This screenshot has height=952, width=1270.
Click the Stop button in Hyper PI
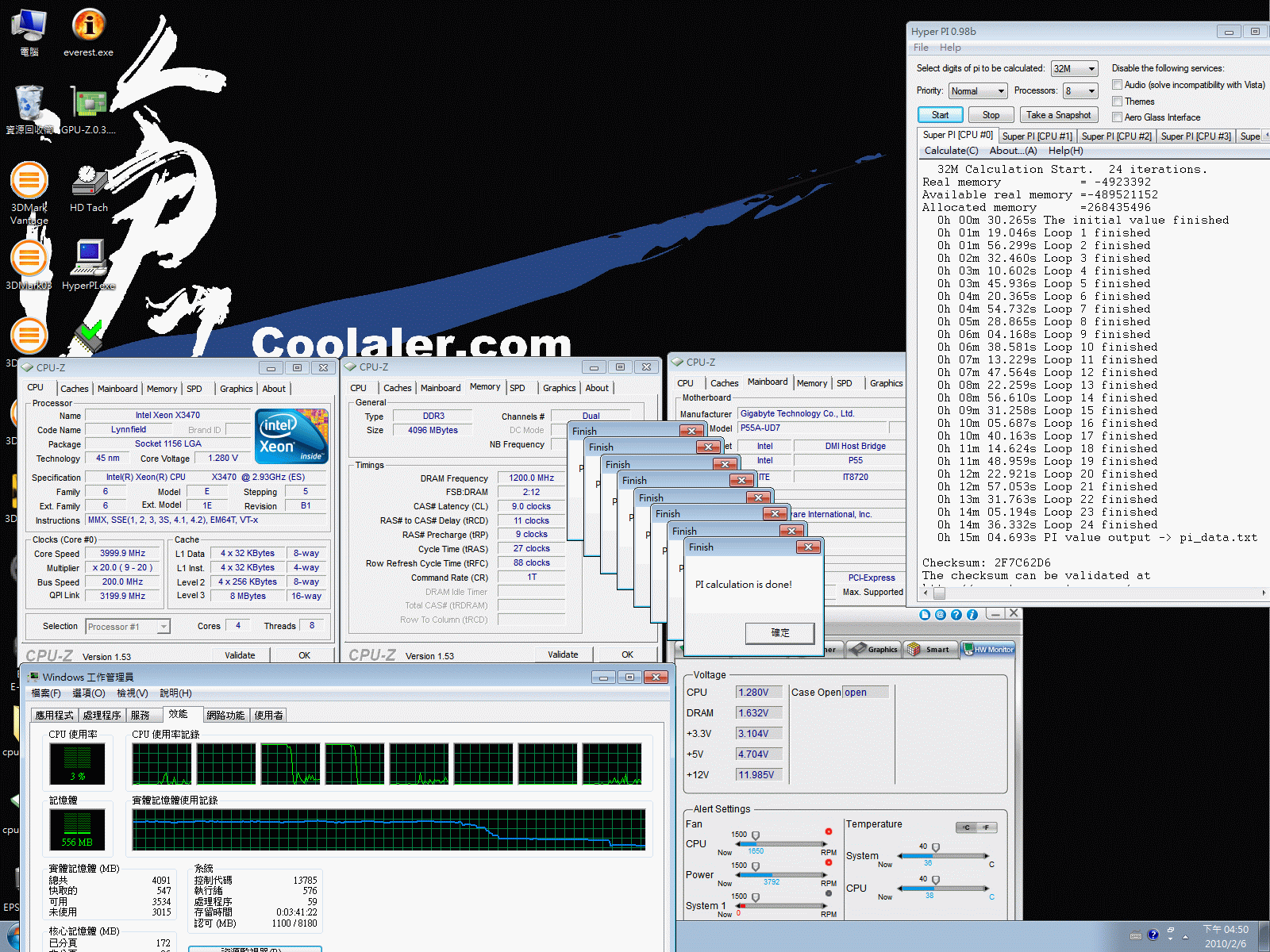[991, 115]
